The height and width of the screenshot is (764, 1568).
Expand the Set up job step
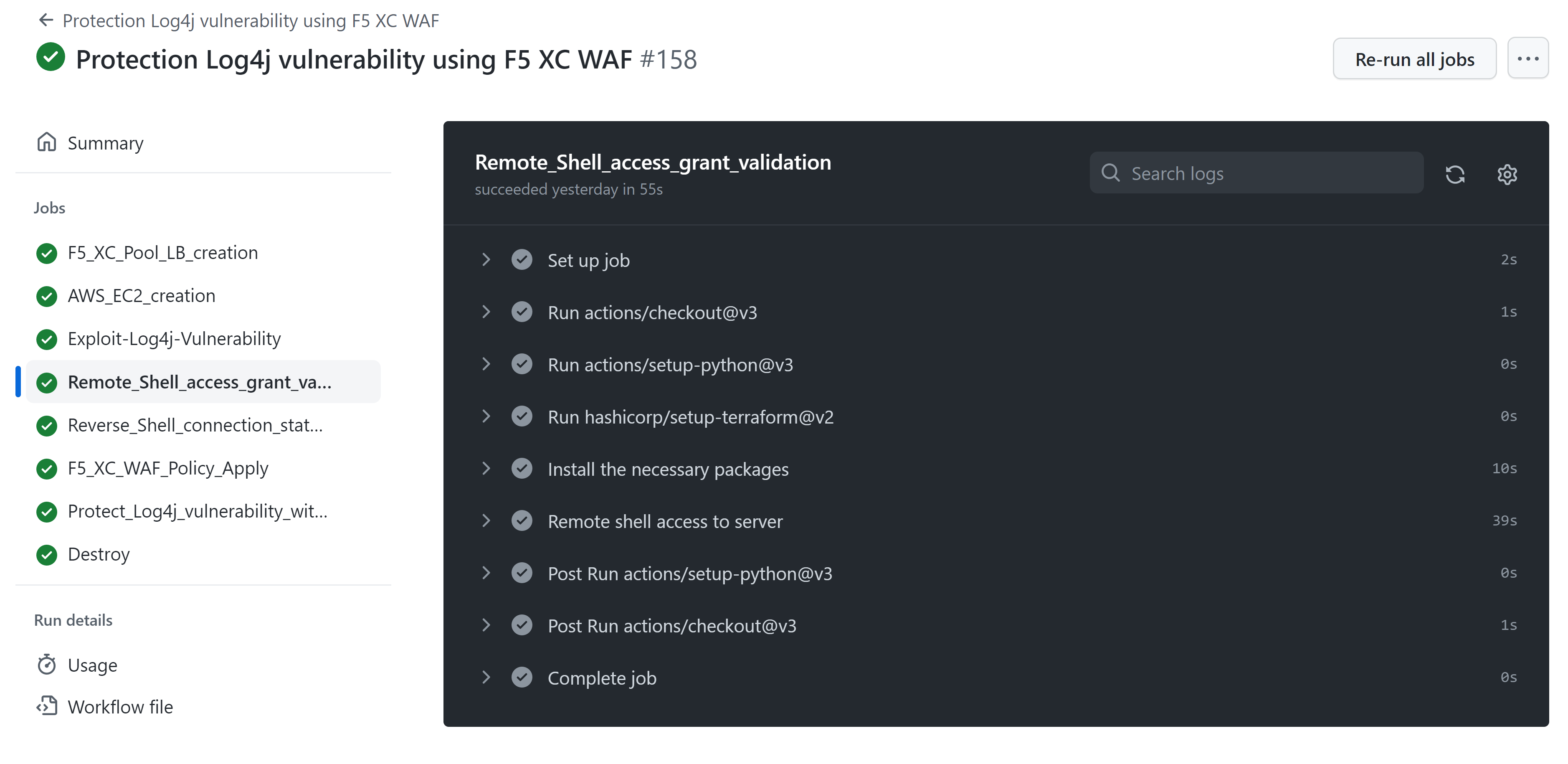click(x=486, y=260)
